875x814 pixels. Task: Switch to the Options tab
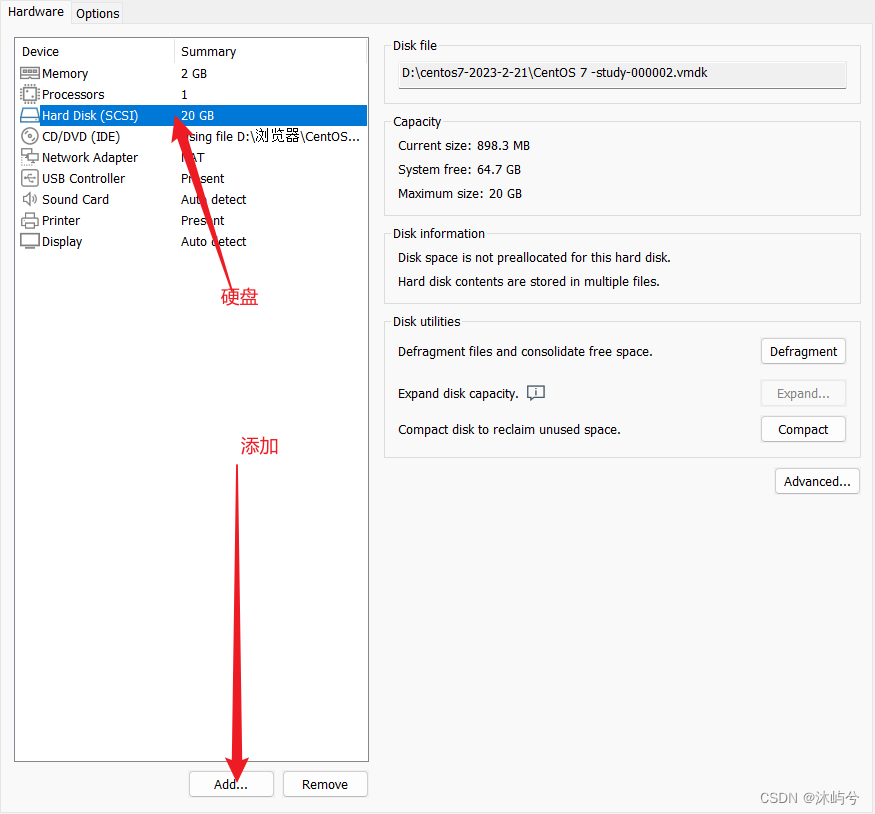click(x=97, y=13)
